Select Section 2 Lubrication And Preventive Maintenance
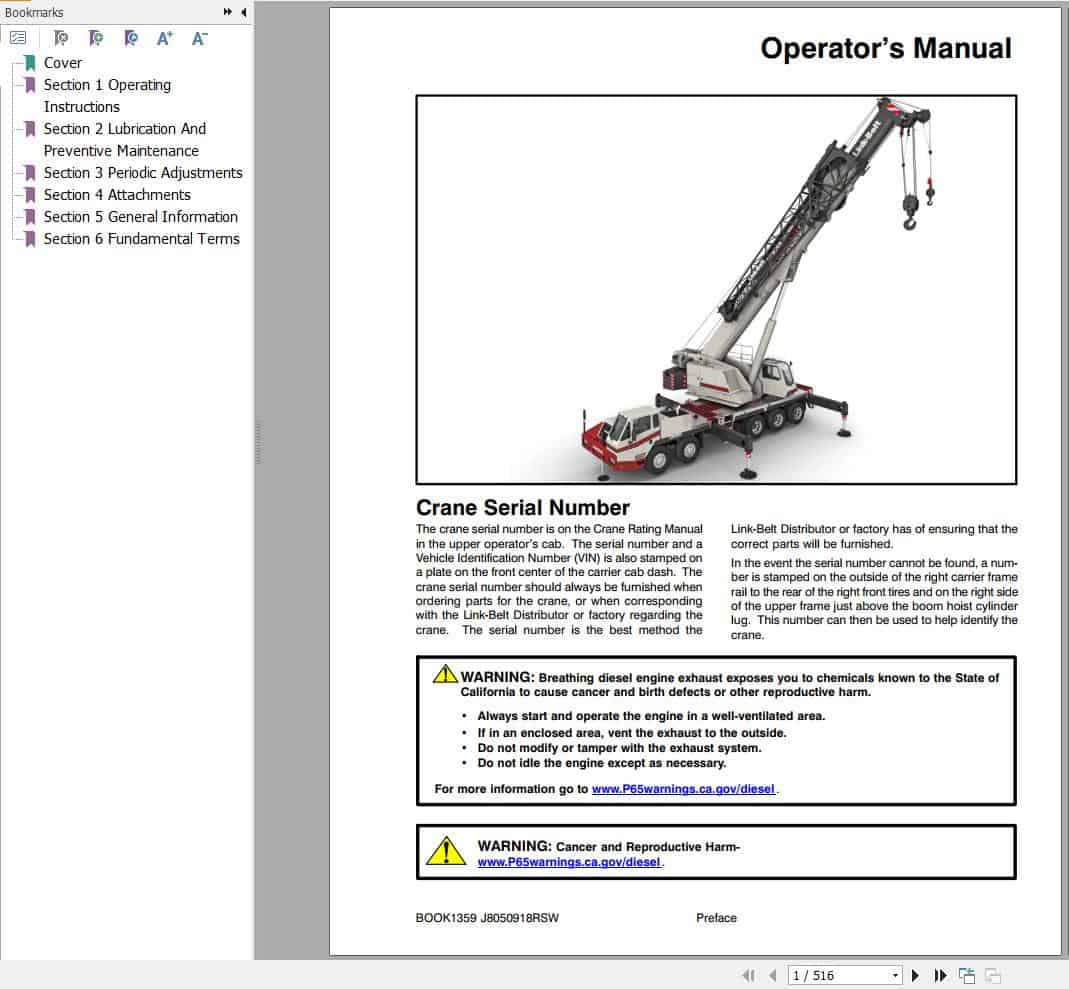This screenshot has height=989, width=1069. pos(125,129)
